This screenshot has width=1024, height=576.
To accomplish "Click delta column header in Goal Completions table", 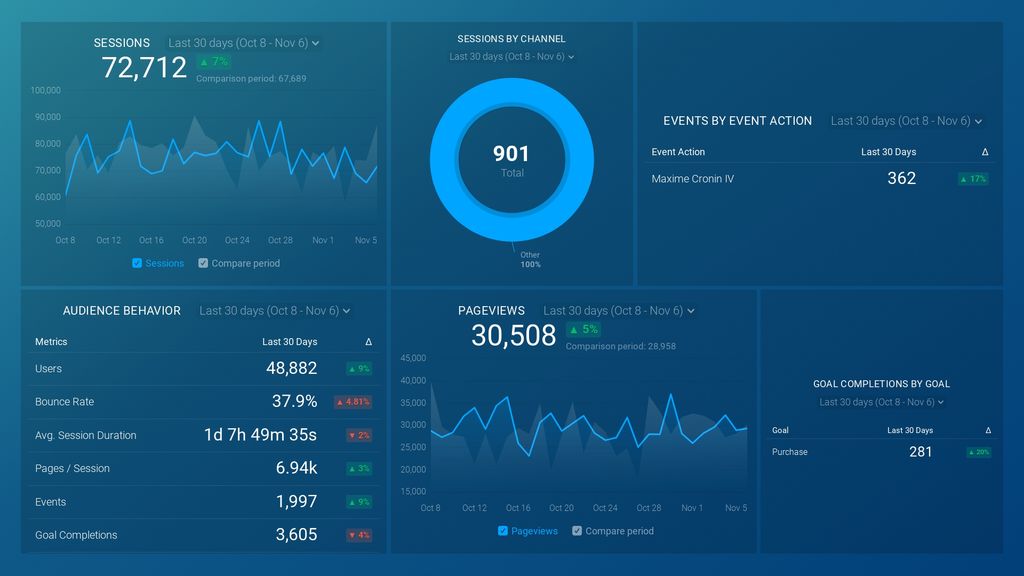I will (x=988, y=430).
